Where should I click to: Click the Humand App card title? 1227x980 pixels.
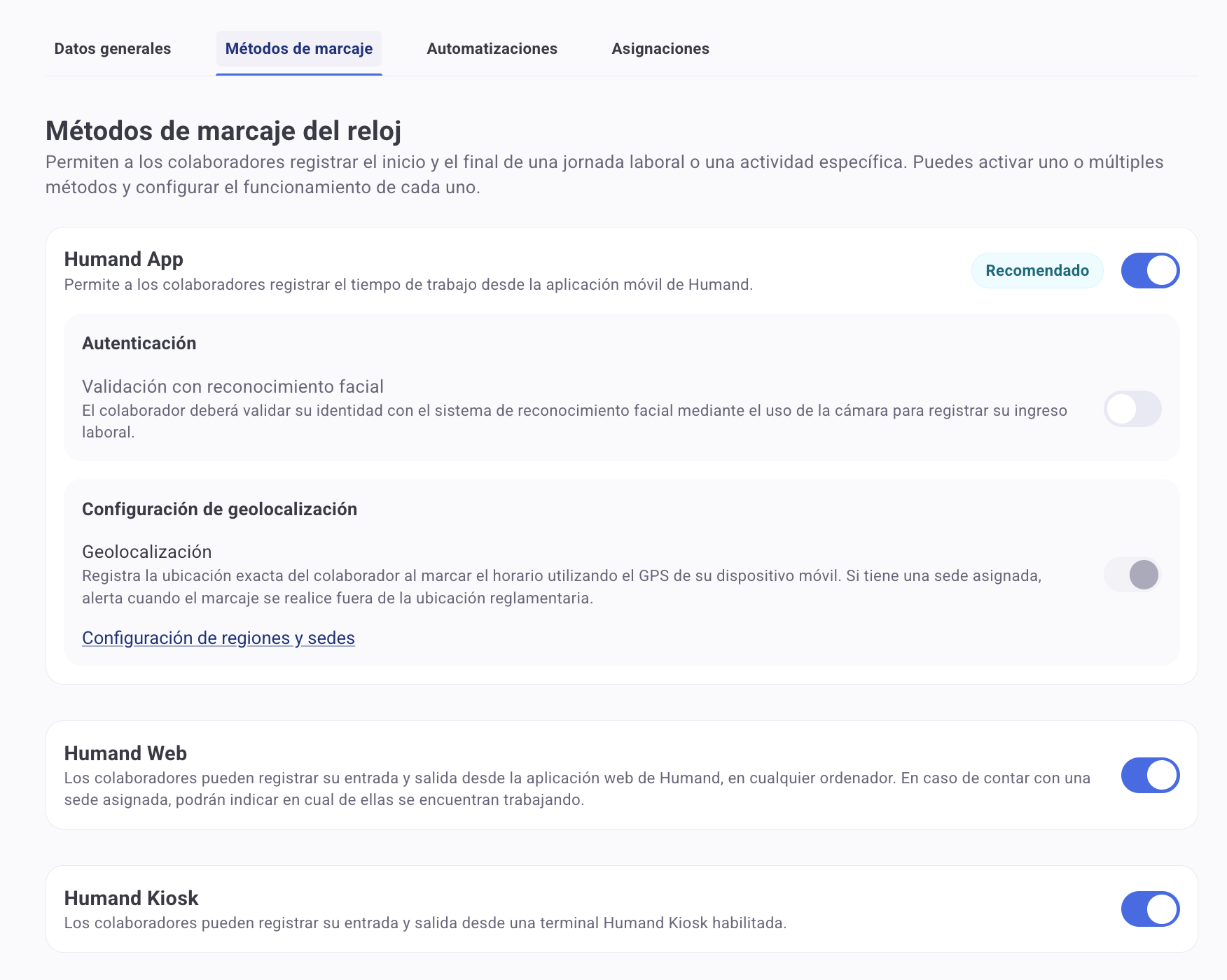(123, 259)
